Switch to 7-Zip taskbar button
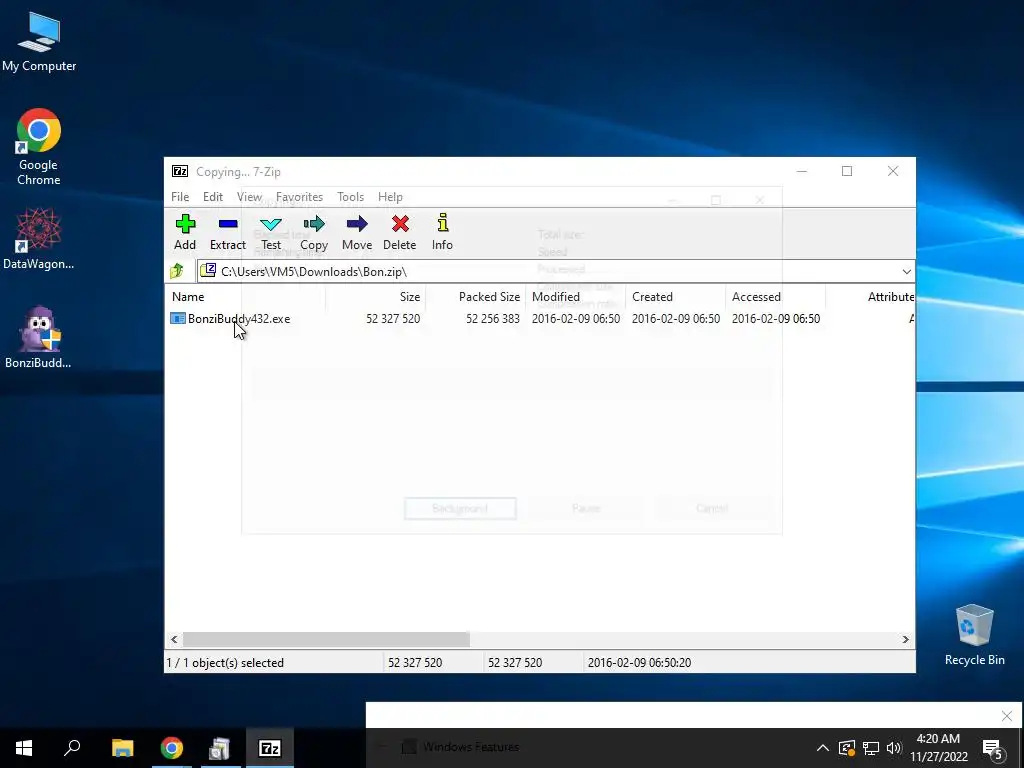 (x=270, y=748)
